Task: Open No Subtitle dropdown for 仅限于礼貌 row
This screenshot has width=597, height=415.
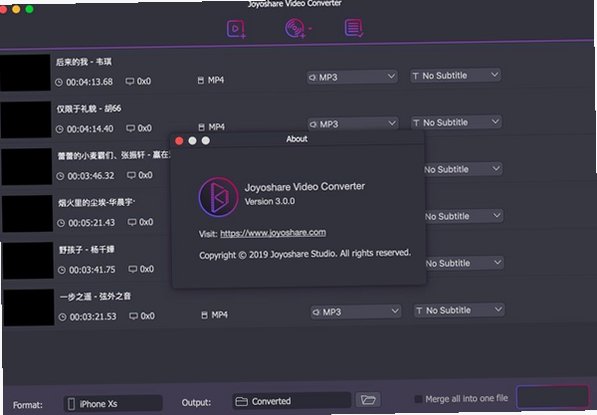Action: (456, 122)
